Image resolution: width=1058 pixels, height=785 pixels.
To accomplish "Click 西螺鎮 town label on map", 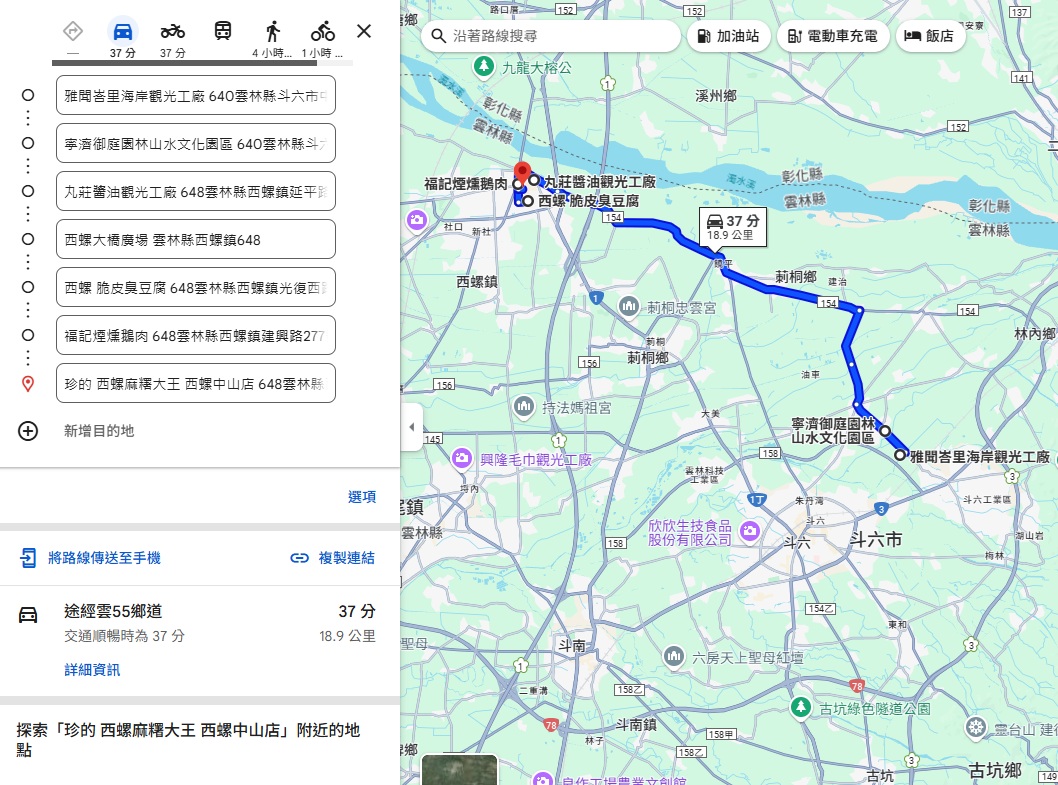I will pos(477,281).
